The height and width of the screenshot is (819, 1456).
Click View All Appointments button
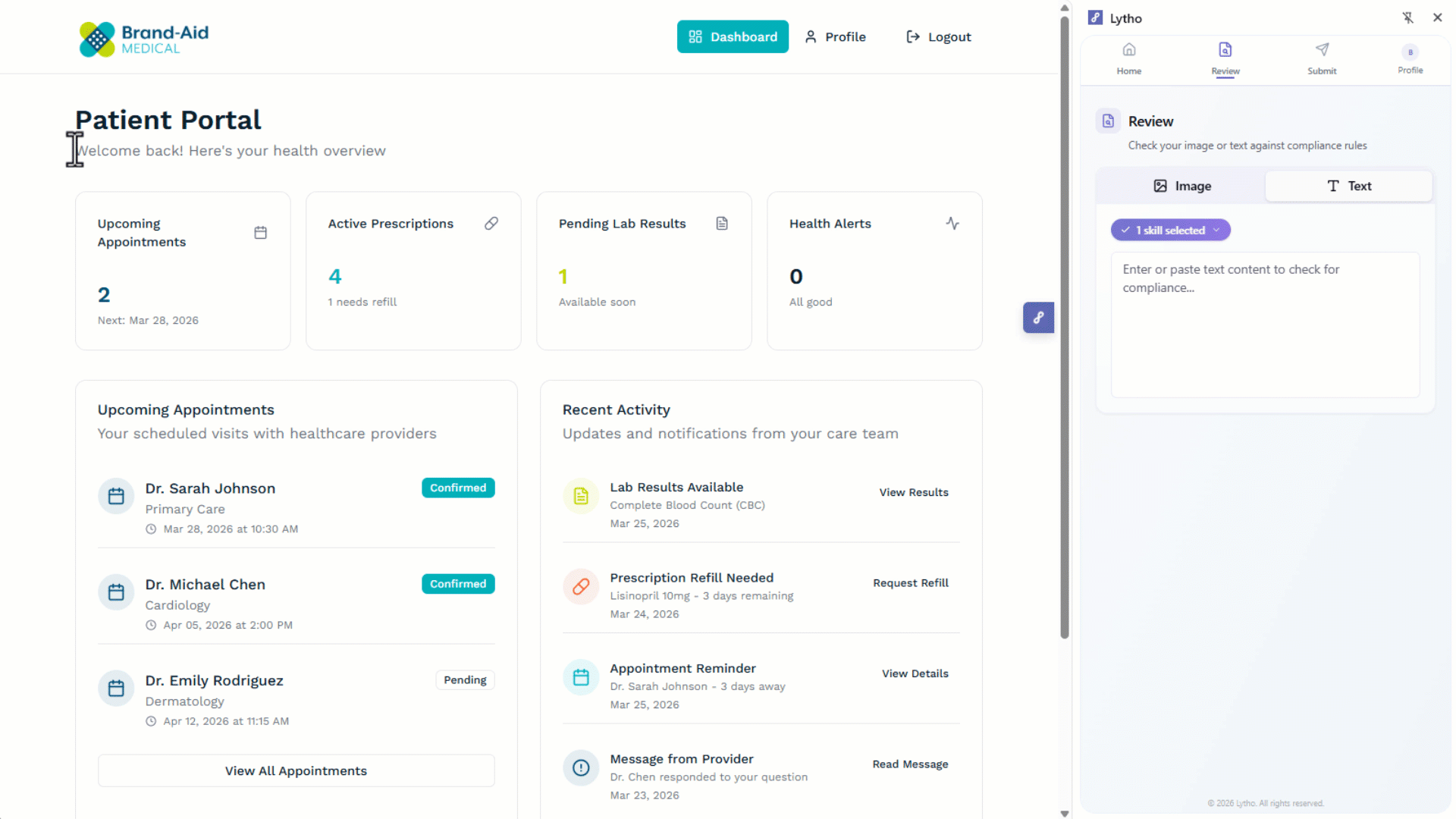click(296, 770)
